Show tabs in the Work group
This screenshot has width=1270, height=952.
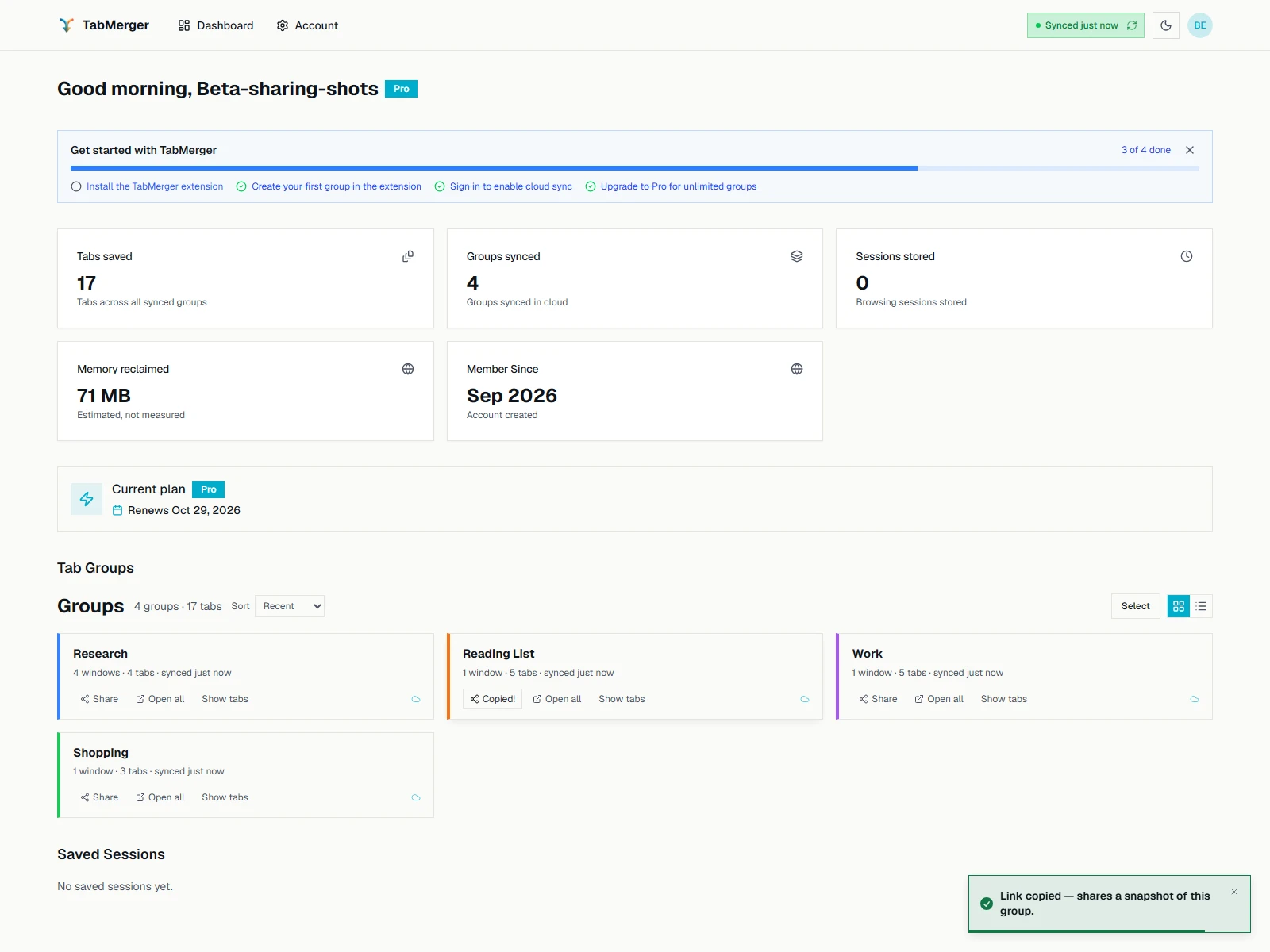point(1004,699)
